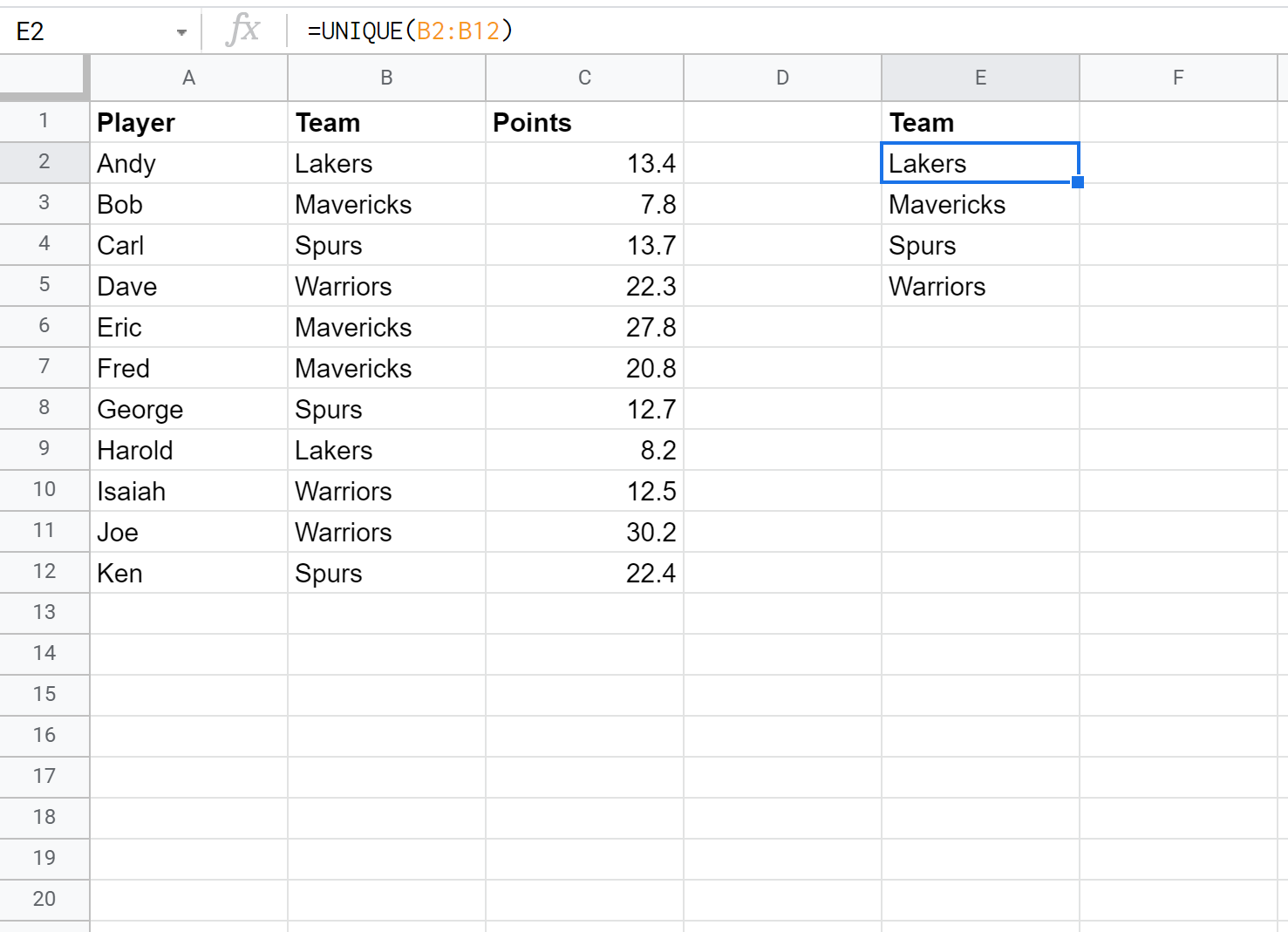Open the Name box dropdown arrow
This screenshot has width=1288, height=932.
coord(181,32)
